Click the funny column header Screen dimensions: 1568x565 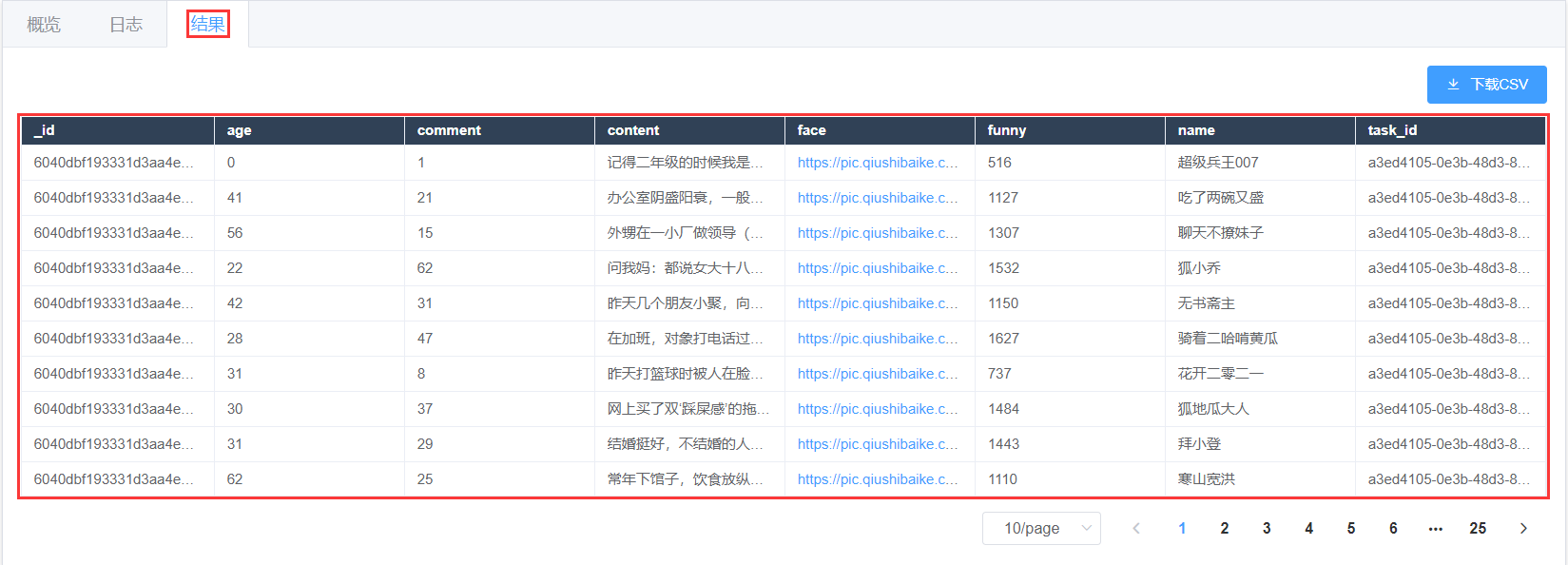point(1006,130)
